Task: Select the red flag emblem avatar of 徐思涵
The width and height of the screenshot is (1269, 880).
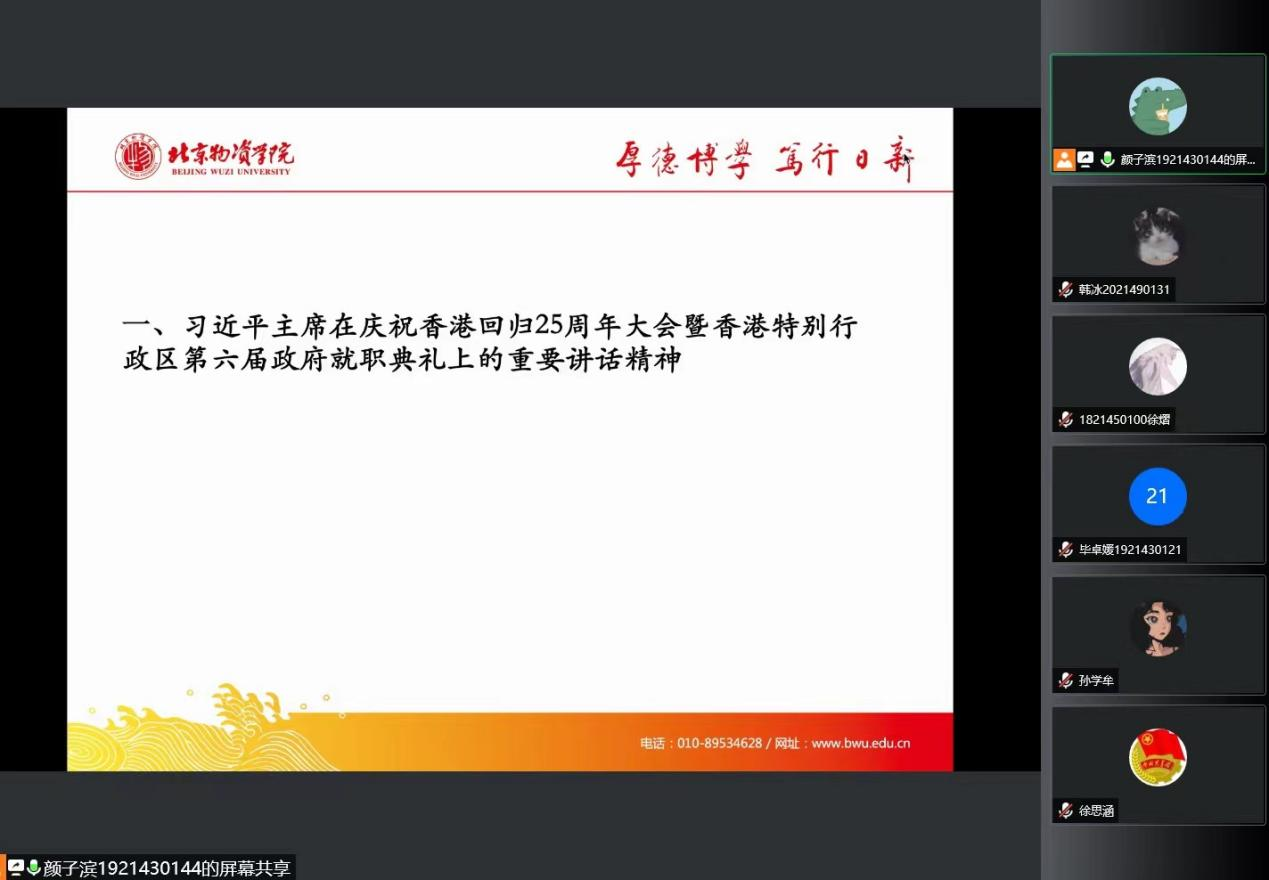Action: point(1157,757)
